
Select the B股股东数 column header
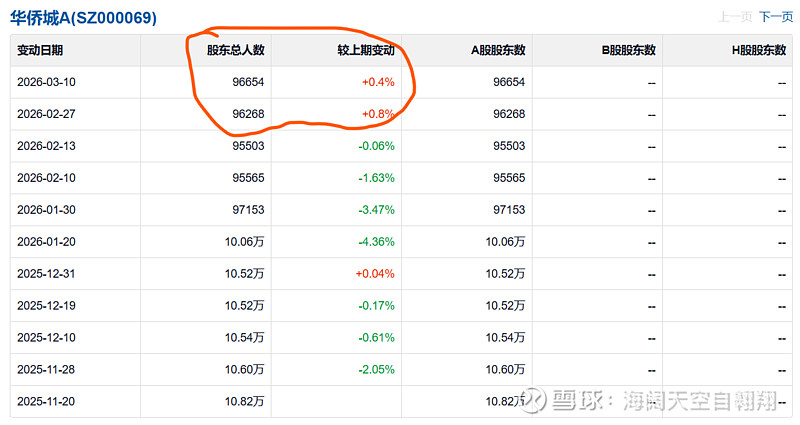click(x=629, y=50)
